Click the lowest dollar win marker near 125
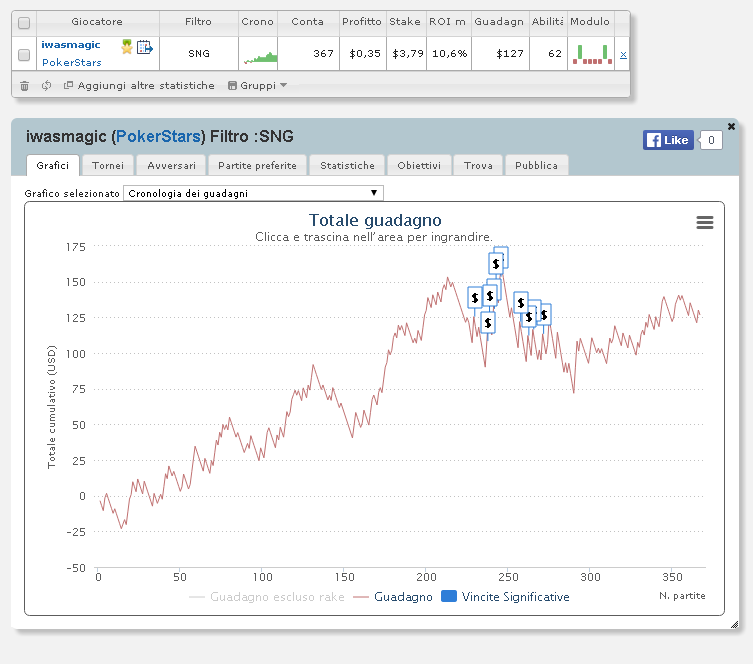Screen dimensions: 753x664 click(x=488, y=323)
